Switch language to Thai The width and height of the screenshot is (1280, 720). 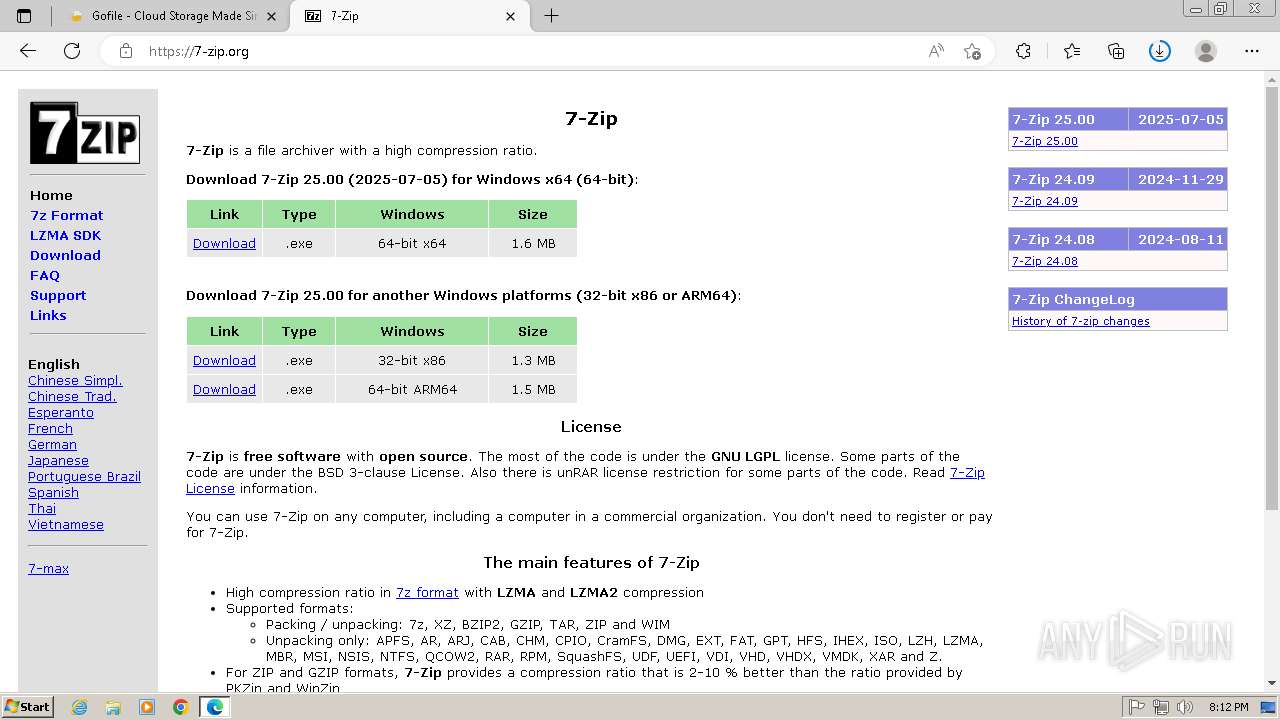pyautogui.click(x=42, y=508)
